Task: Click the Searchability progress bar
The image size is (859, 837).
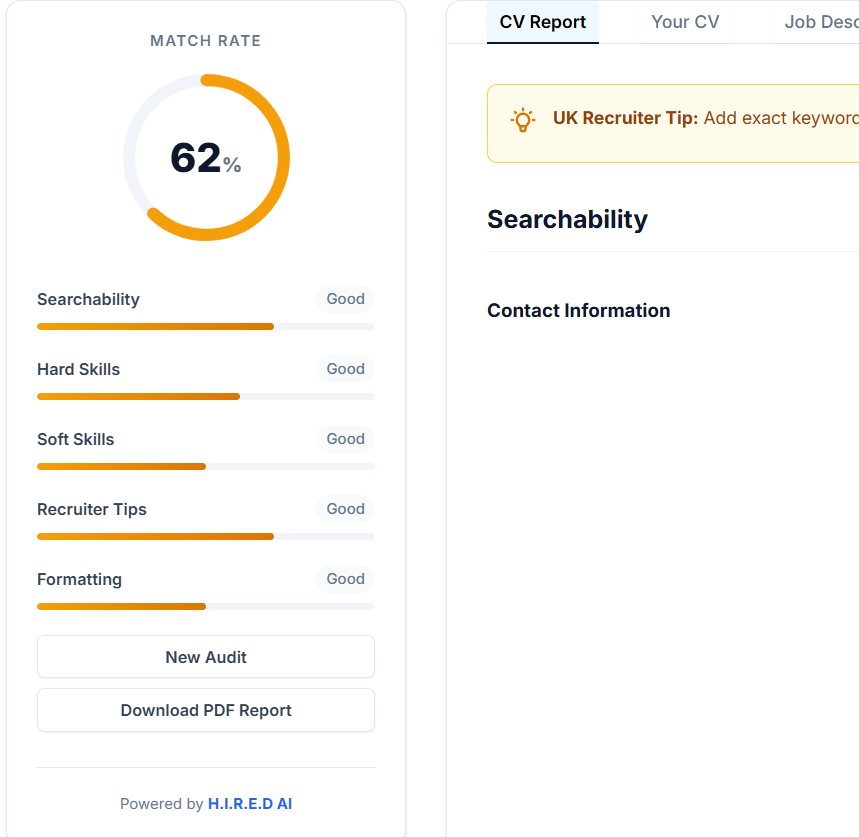Action: [206, 326]
